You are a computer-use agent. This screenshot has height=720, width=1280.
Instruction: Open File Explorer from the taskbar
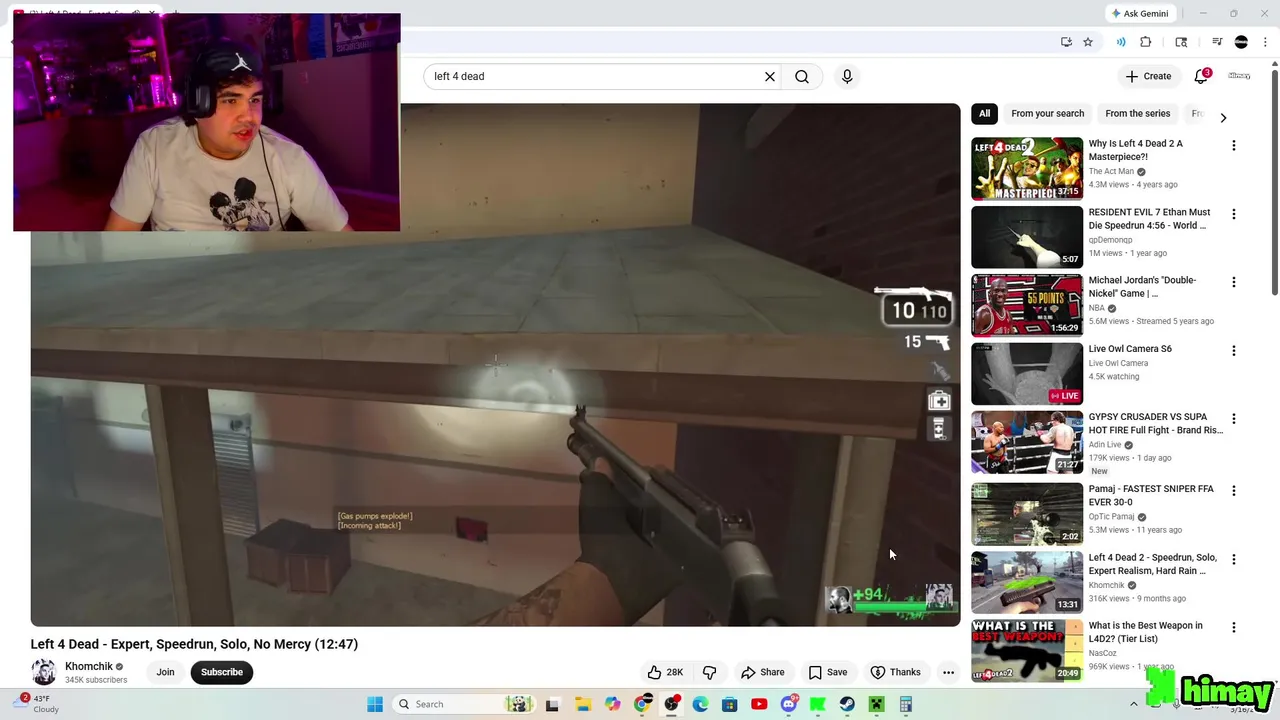[x=583, y=704]
